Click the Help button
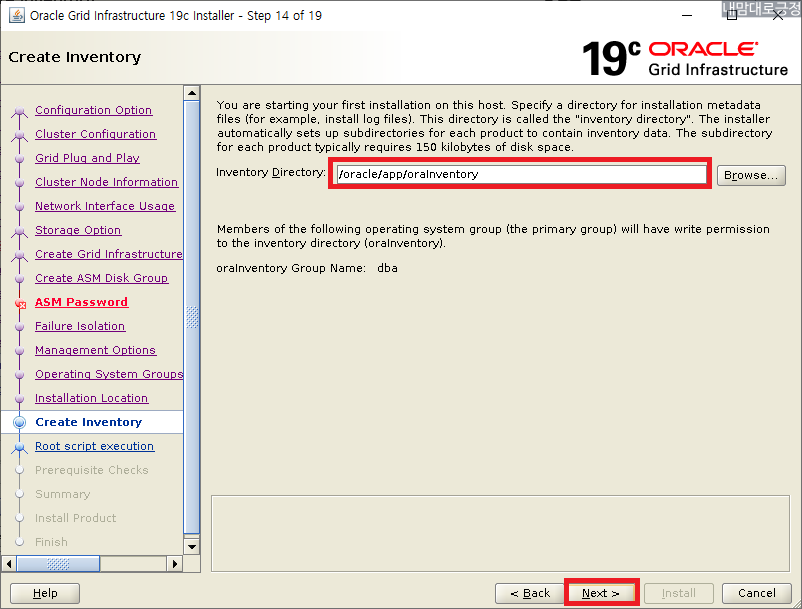This screenshot has width=802, height=609. click(45, 593)
